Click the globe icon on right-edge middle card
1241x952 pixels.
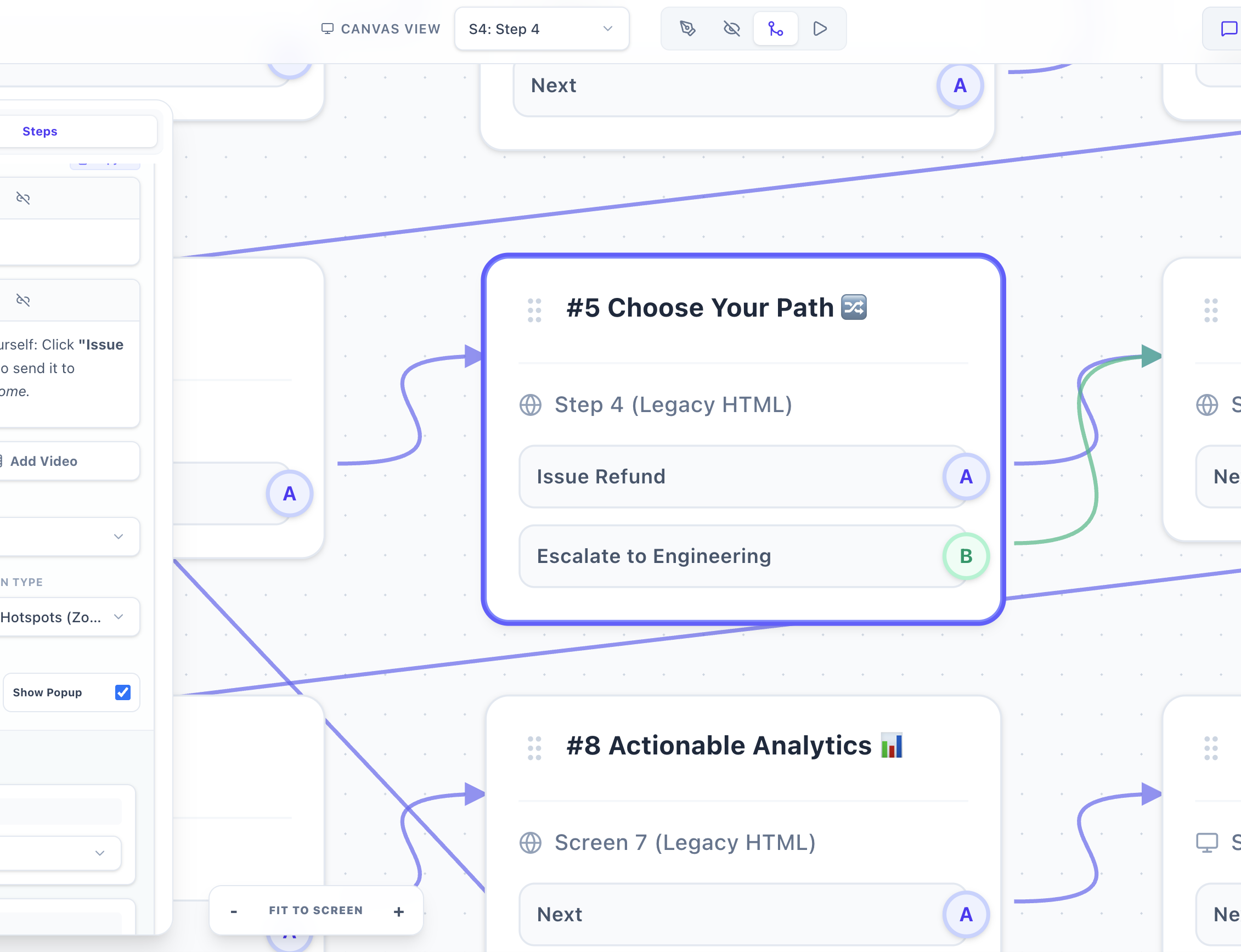(1207, 405)
